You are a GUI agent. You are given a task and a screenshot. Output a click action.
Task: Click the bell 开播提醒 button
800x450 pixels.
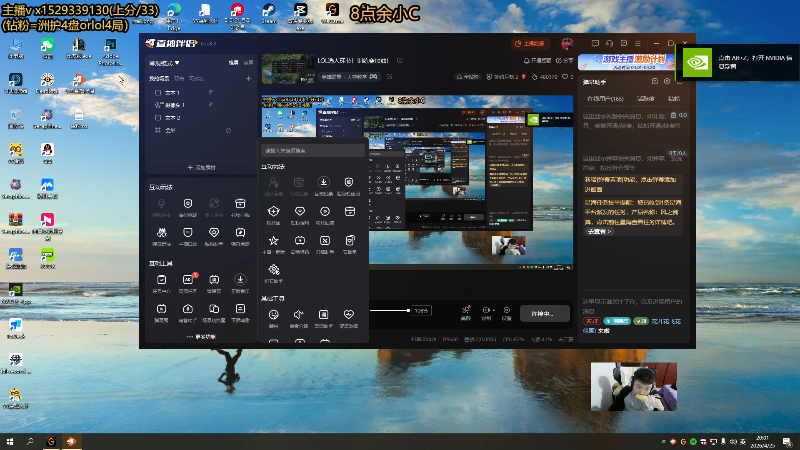click(537, 60)
